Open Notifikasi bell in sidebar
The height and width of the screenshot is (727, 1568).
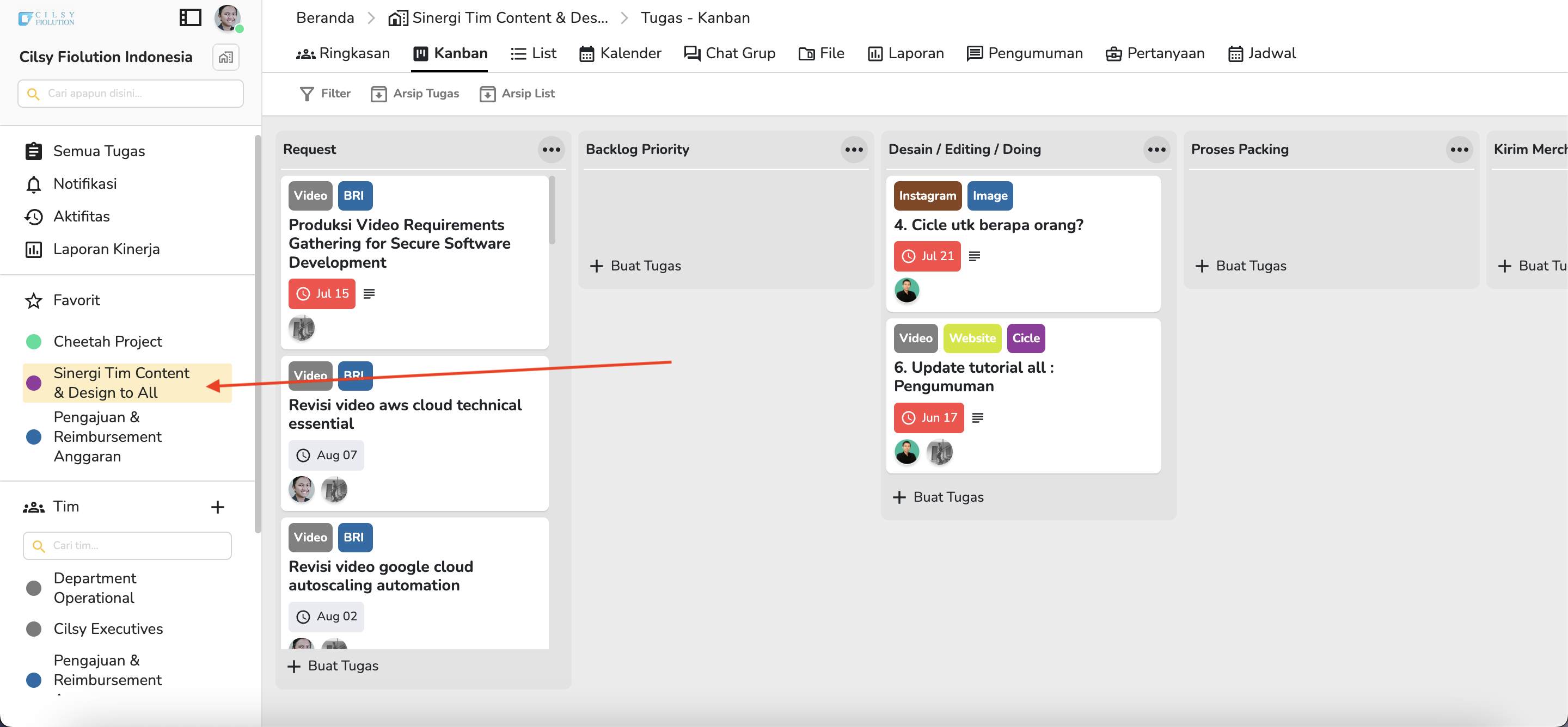(84, 184)
